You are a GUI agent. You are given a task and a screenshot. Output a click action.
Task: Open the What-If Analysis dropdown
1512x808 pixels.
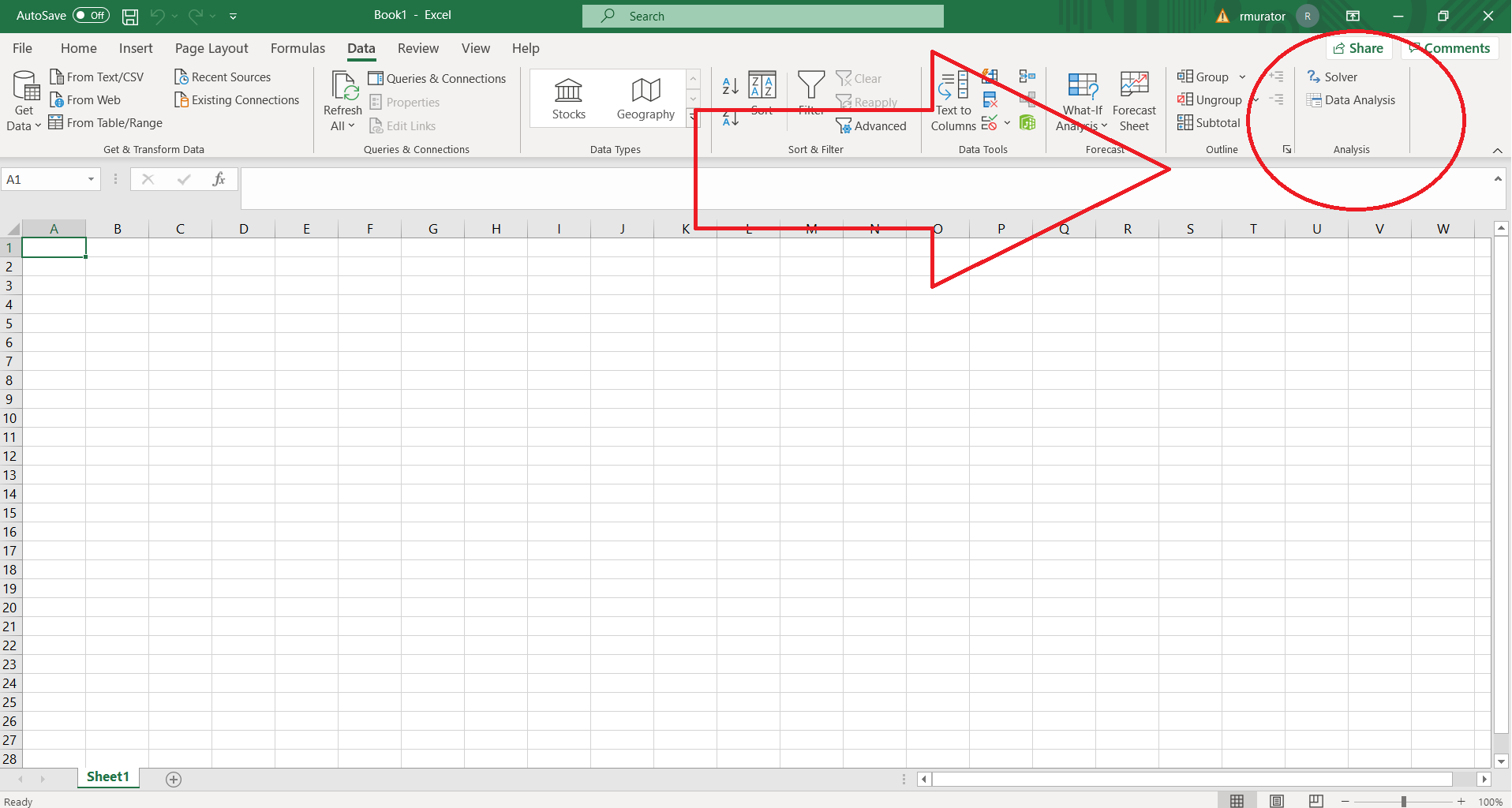click(1081, 100)
